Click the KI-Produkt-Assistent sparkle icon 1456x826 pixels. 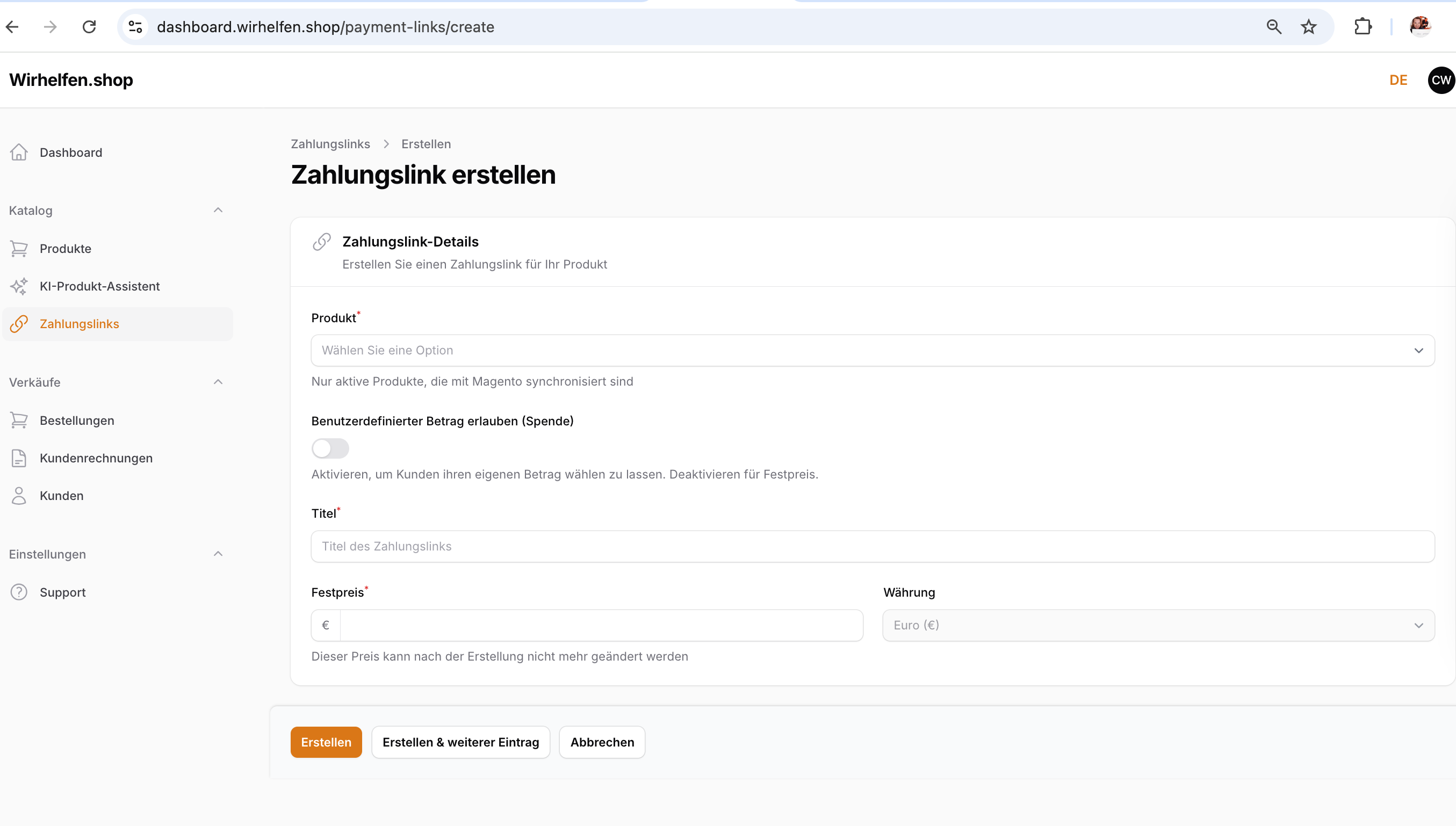(19, 286)
